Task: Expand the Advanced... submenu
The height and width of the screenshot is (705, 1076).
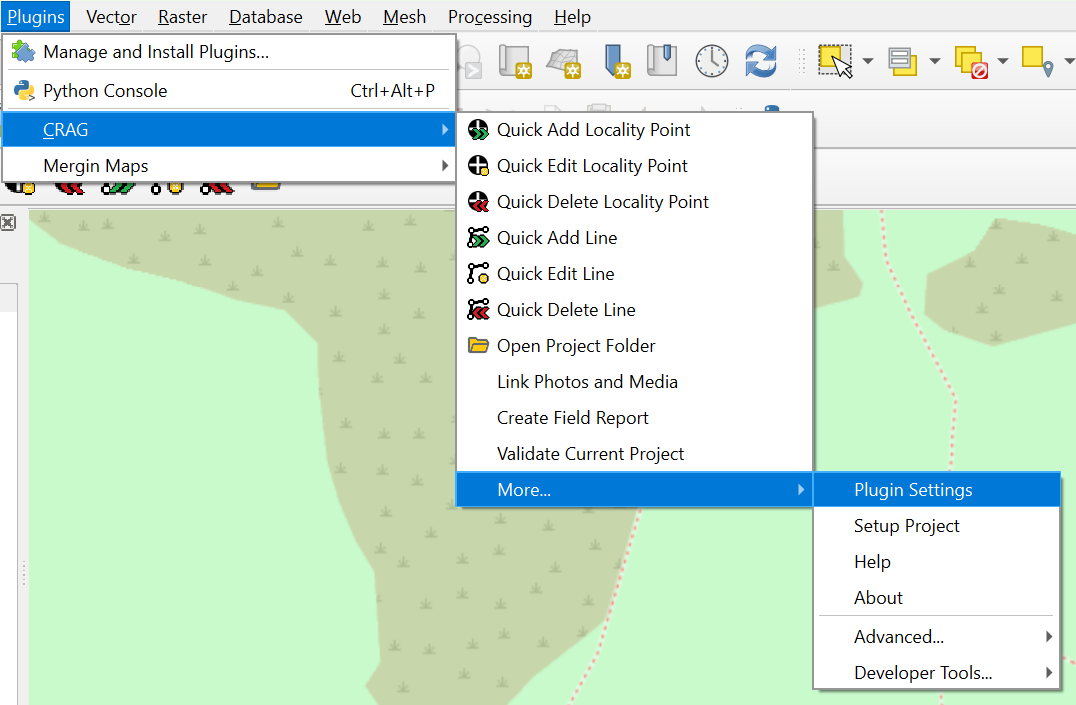Action: 937,636
